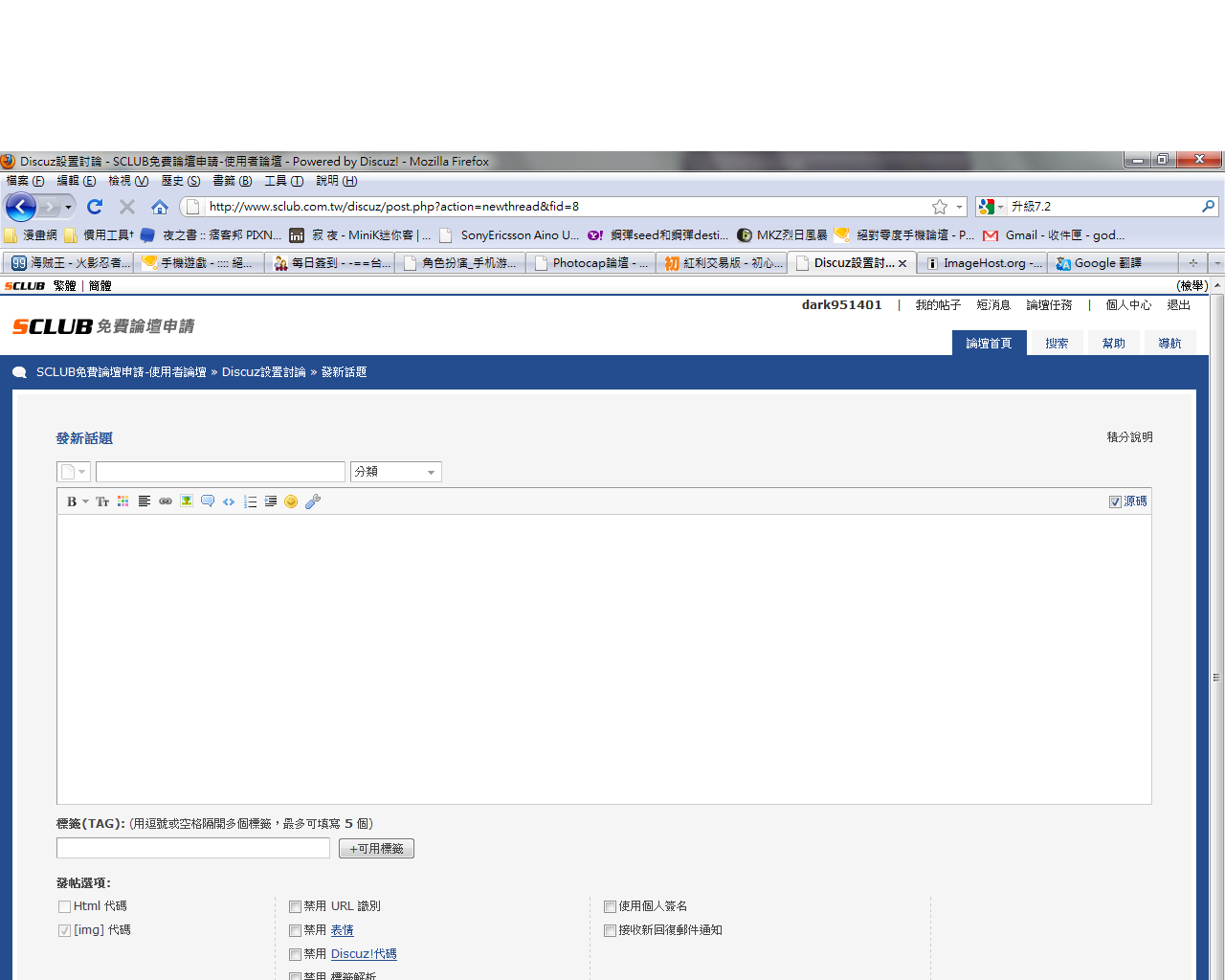
Task: Click the insert link chain icon
Action: 166,501
